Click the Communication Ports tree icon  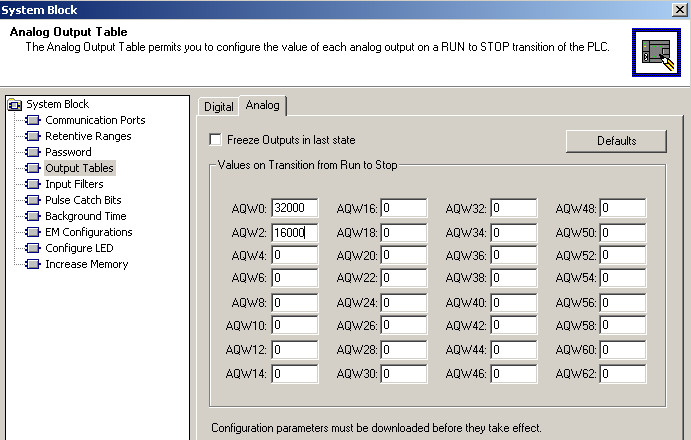tap(32, 120)
